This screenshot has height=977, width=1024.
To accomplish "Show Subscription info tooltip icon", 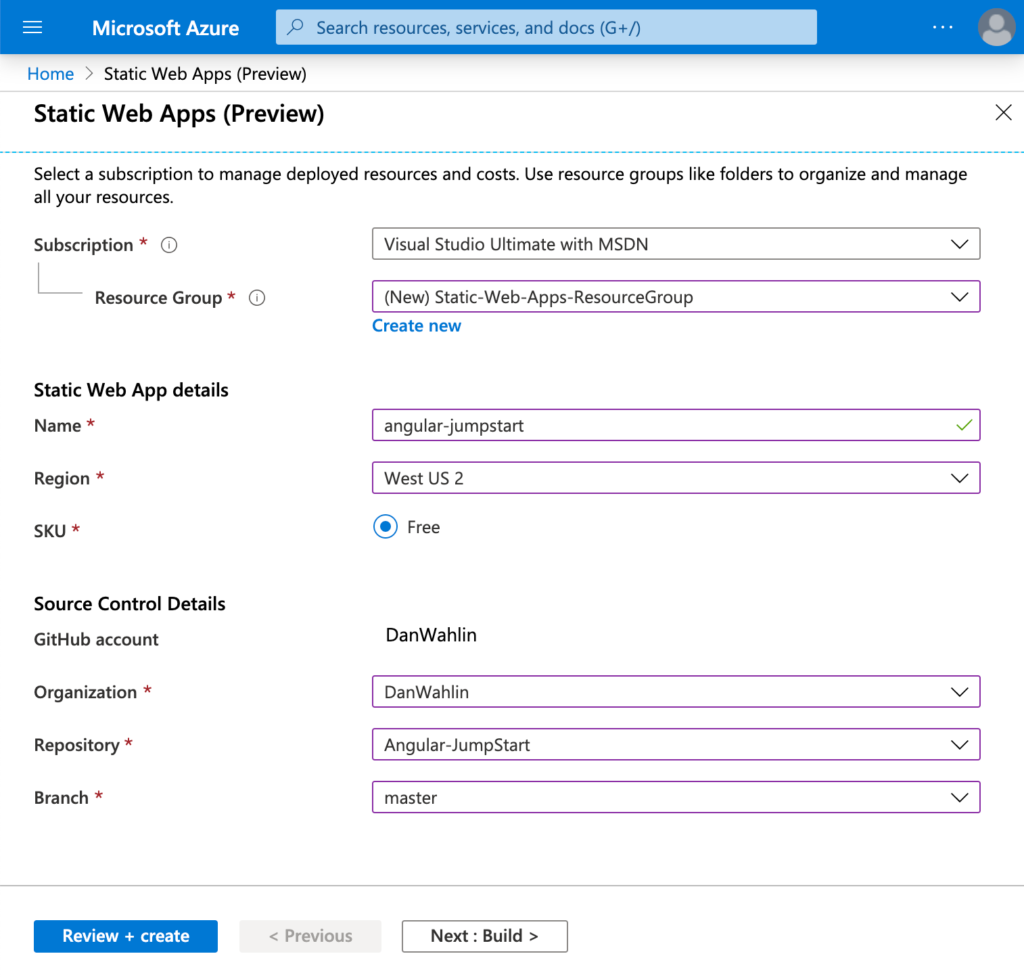I will [x=169, y=245].
